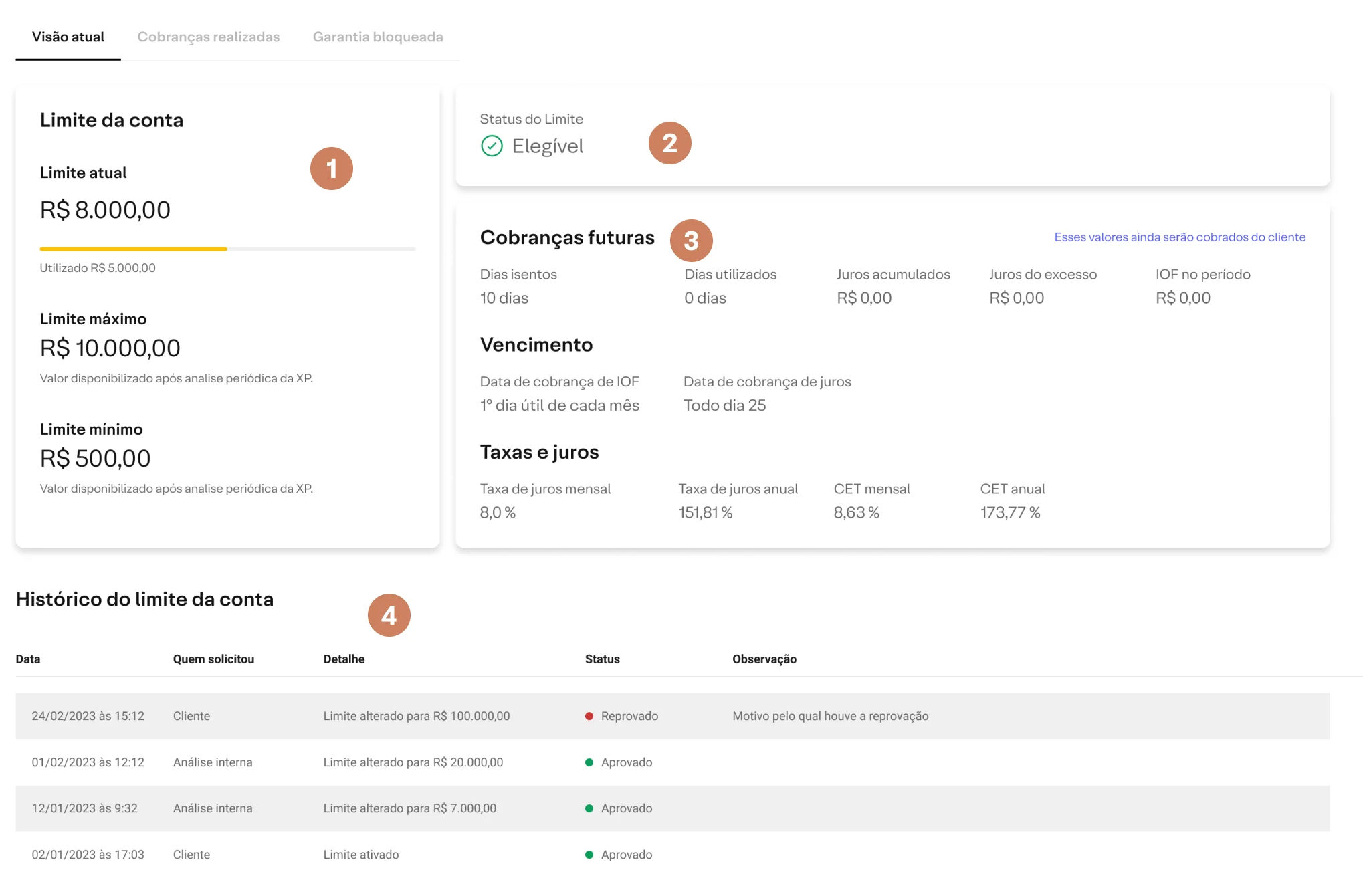Switch to the Visão atual tab

pos(68,37)
